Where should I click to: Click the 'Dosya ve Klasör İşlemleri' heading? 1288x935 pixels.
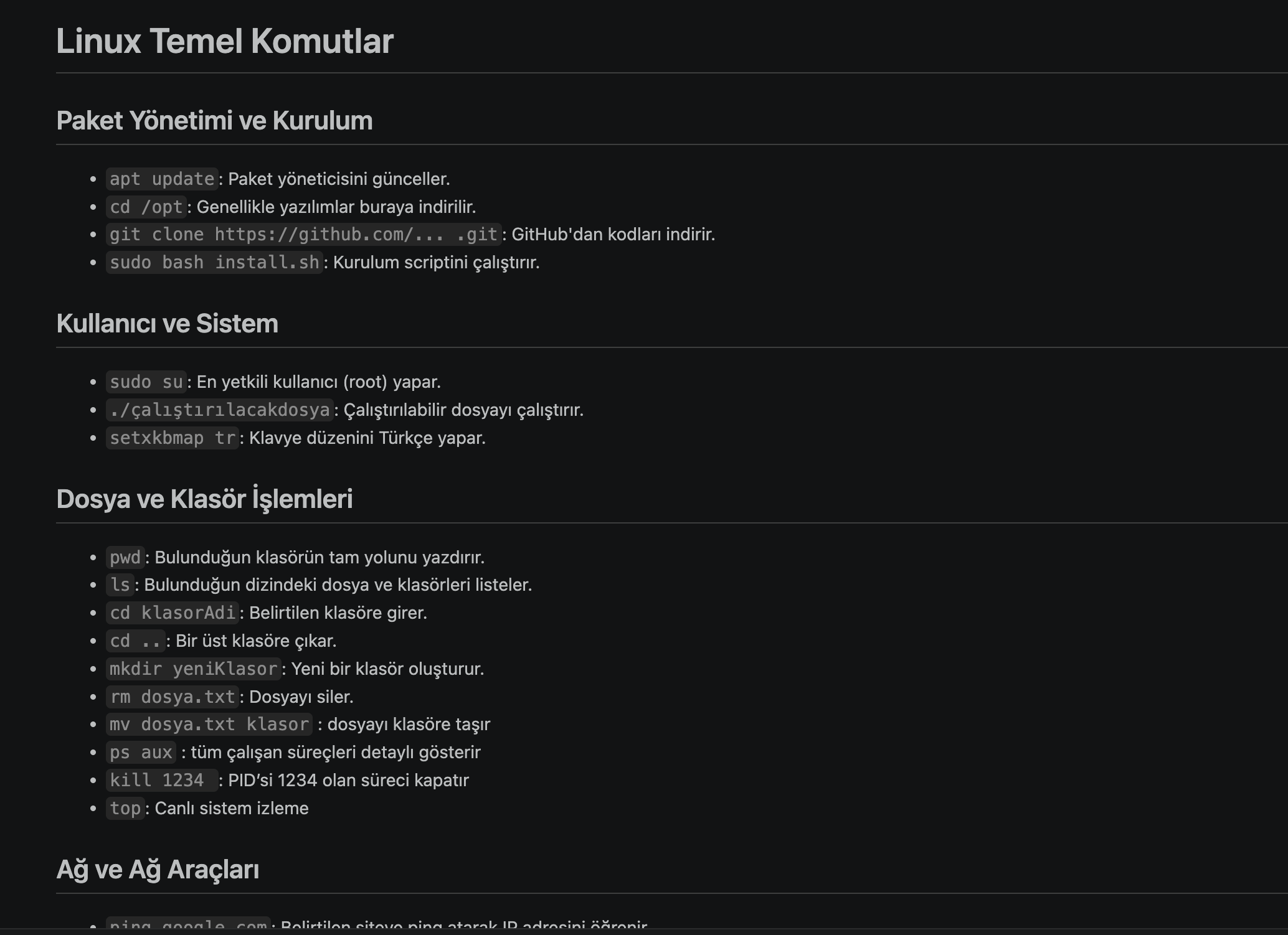(204, 499)
